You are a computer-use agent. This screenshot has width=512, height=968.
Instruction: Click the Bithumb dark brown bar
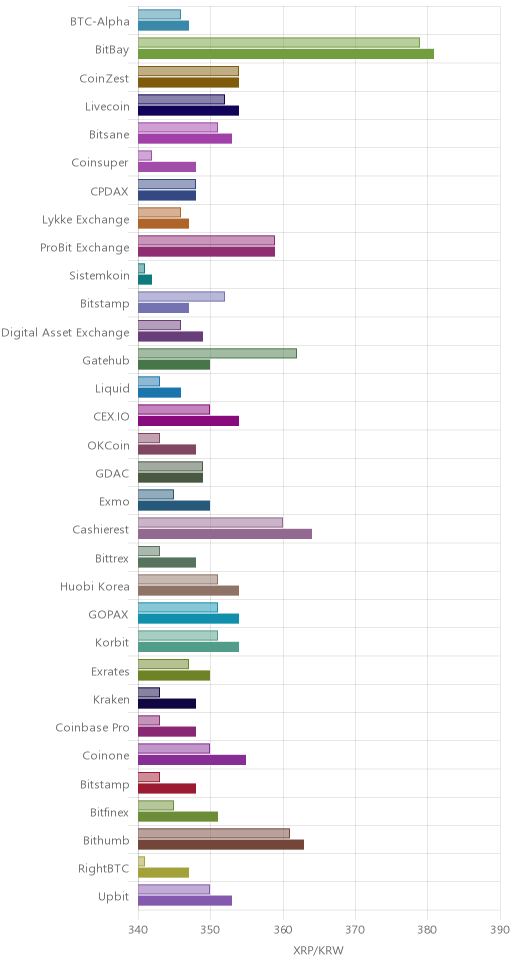click(x=220, y=845)
